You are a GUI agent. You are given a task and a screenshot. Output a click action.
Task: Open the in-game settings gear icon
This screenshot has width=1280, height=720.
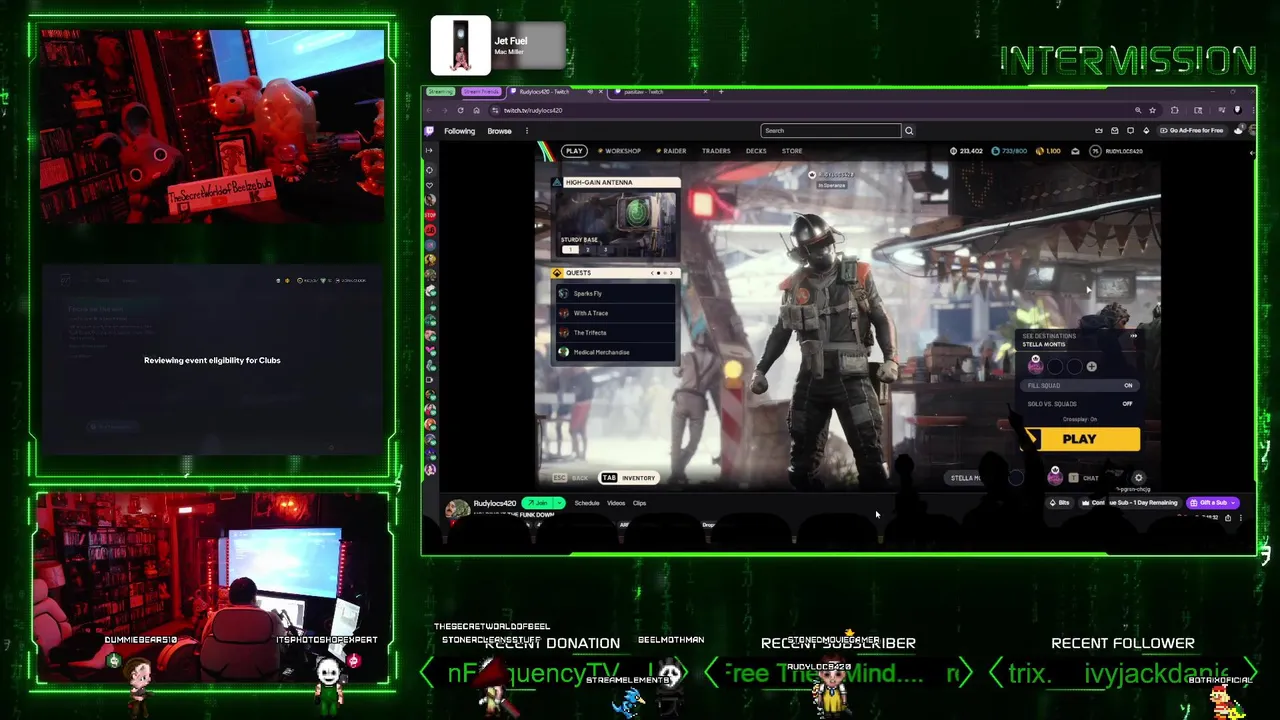pos(1138,478)
